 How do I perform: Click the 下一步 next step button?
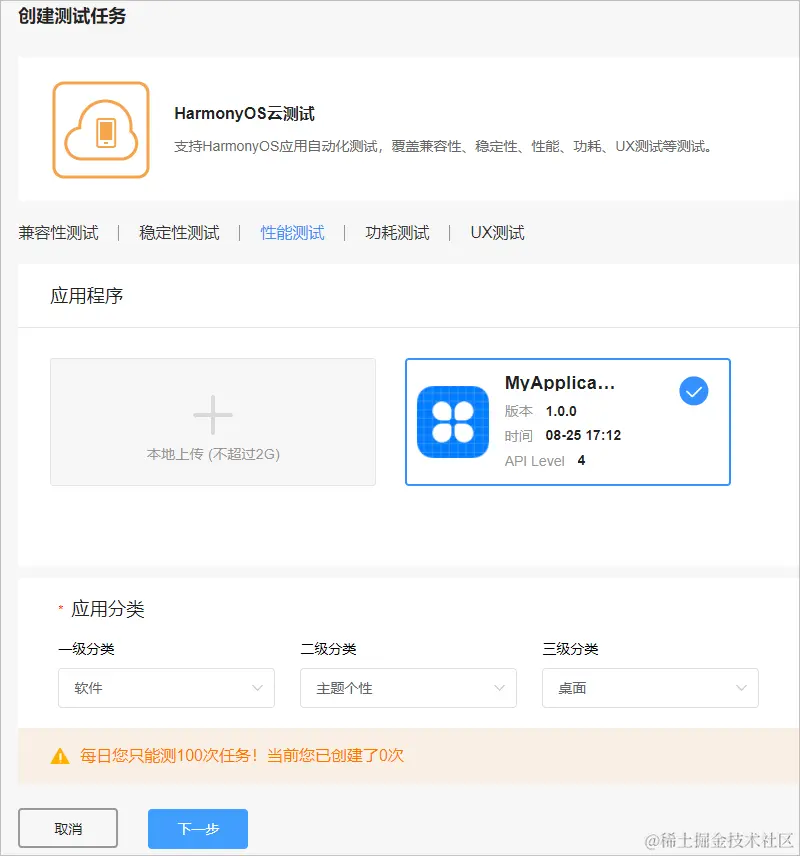point(197,828)
